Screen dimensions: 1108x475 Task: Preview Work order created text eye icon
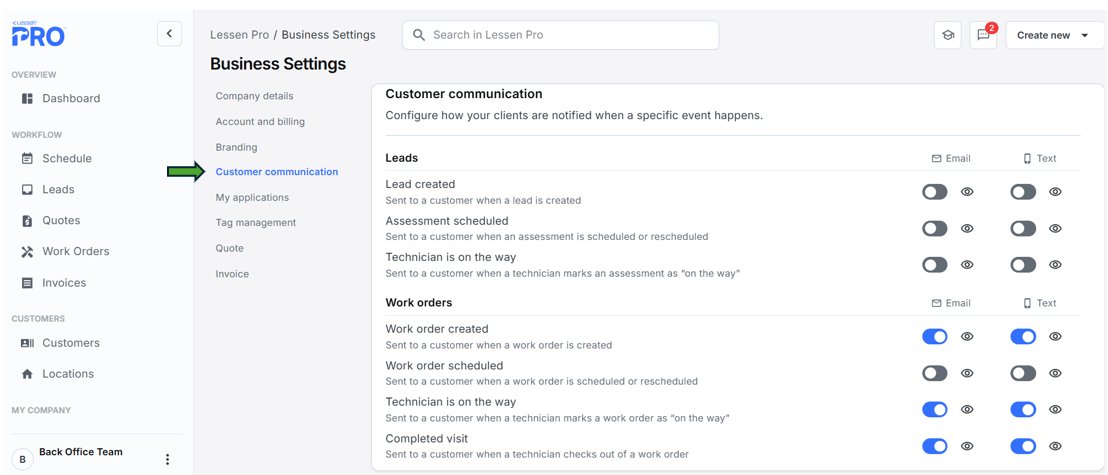pyautogui.click(x=1055, y=336)
